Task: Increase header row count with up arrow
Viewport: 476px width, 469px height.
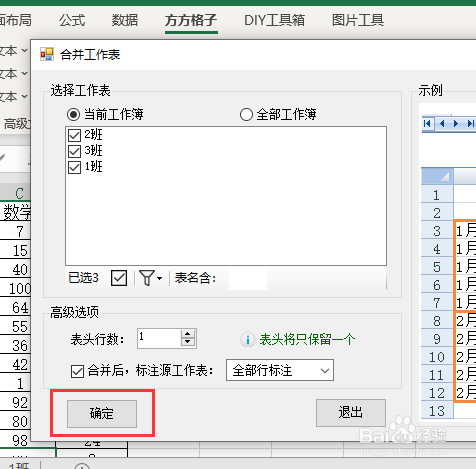Action: click(188, 334)
